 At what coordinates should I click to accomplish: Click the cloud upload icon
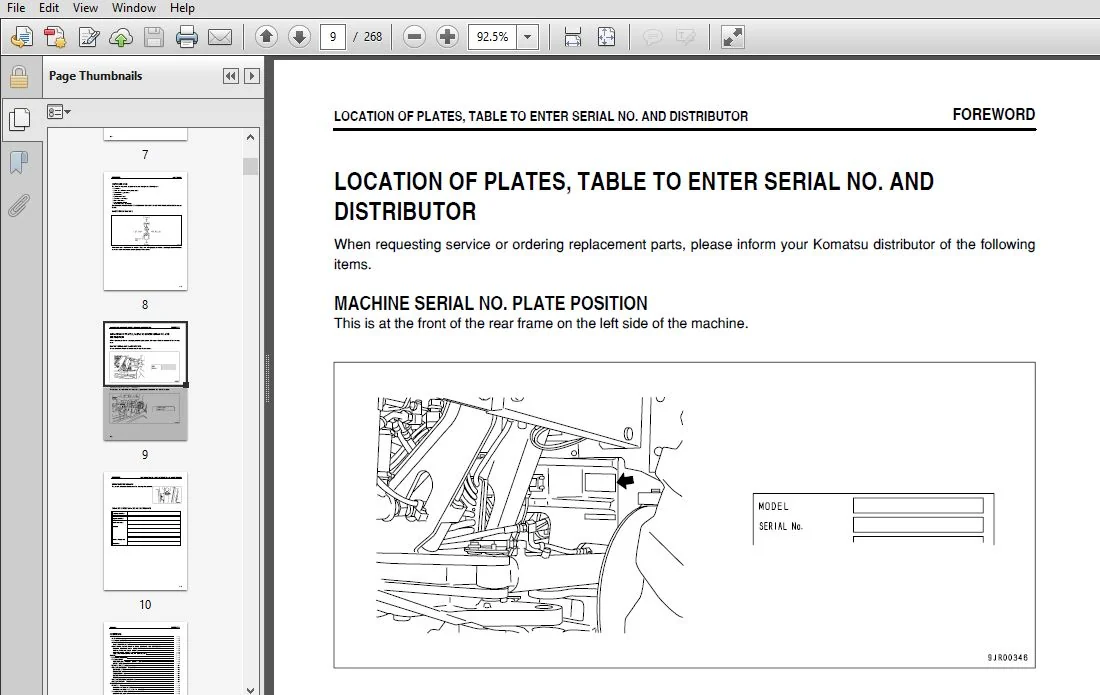pyautogui.click(x=121, y=36)
